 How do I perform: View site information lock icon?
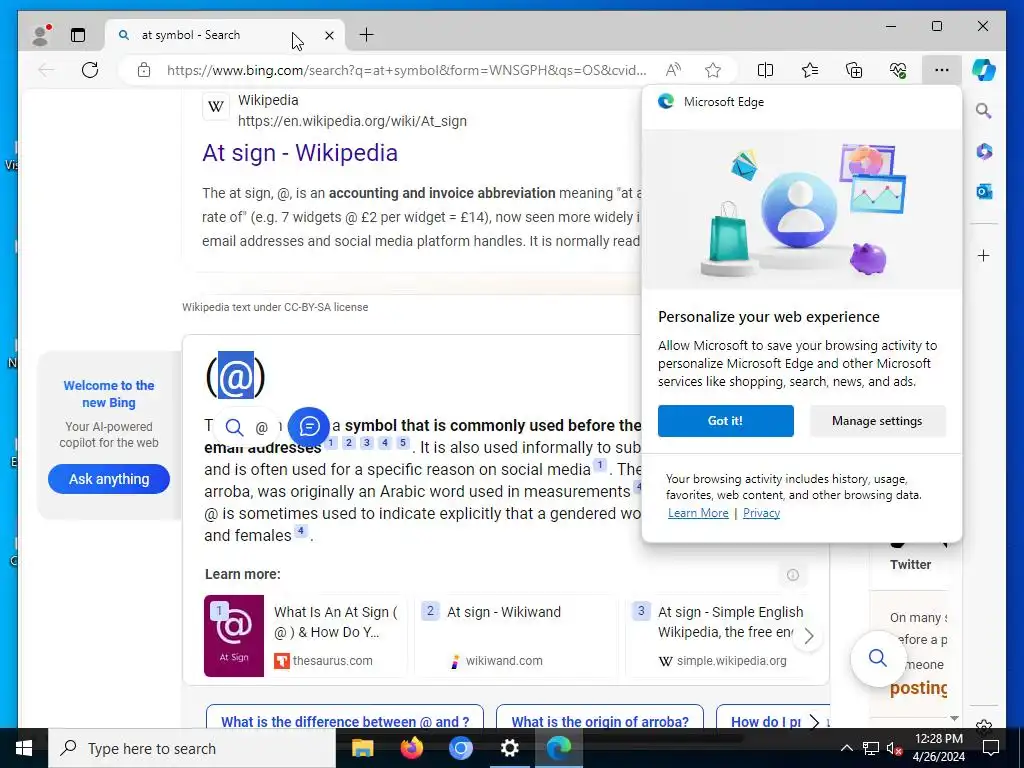click(x=144, y=70)
